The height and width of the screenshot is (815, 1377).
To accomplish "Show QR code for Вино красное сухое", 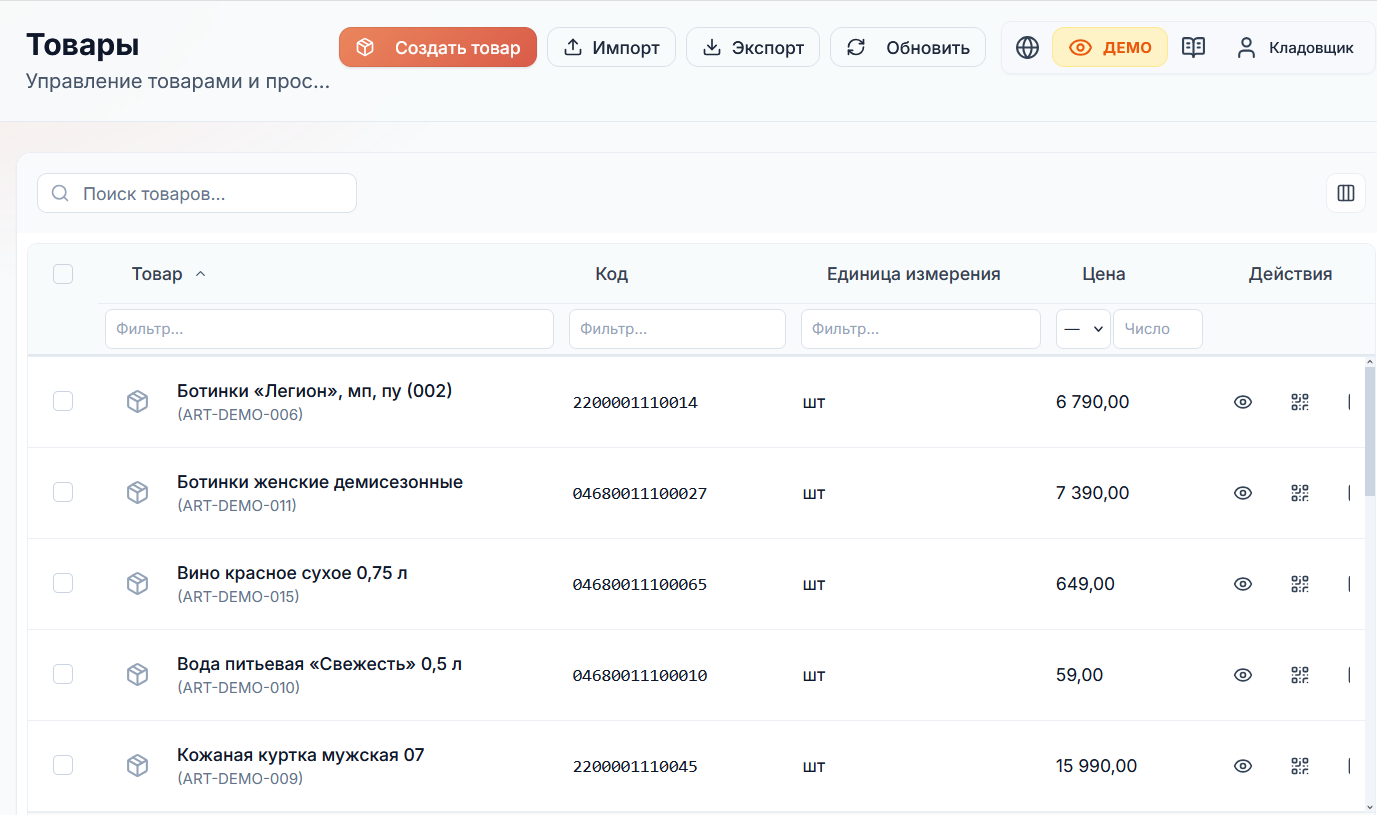I will tap(1300, 584).
